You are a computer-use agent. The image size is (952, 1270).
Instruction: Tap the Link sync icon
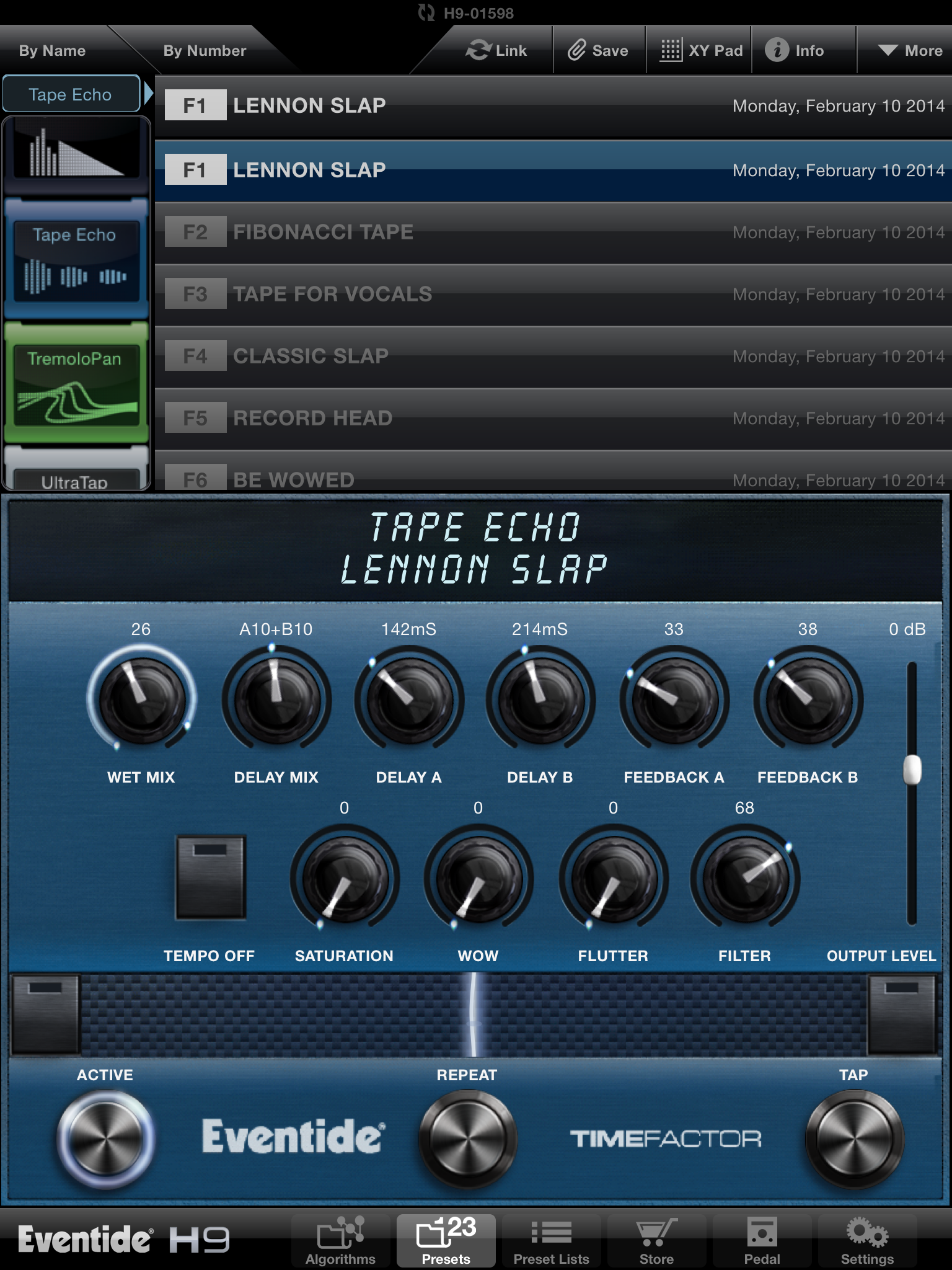[x=478, y=50]
